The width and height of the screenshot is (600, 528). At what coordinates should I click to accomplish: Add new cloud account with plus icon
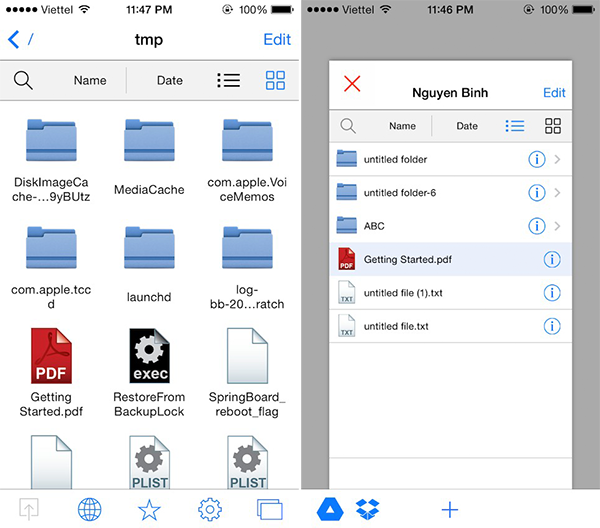coord(450,509)
